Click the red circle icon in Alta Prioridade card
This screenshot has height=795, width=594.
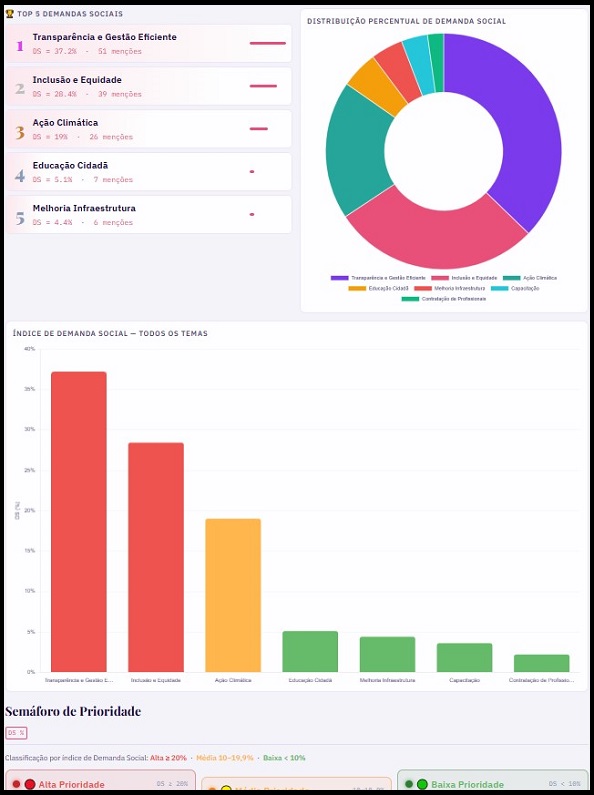point(30,784)
